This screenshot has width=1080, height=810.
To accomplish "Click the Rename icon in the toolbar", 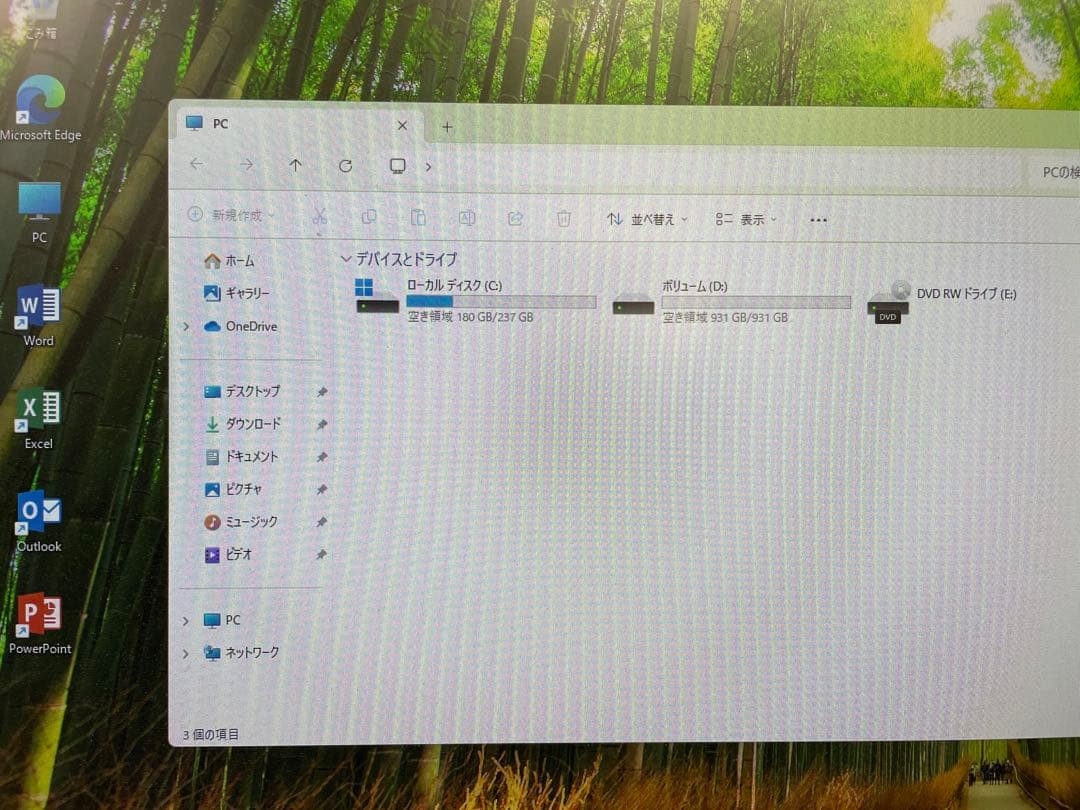I will tap(466, 217).
